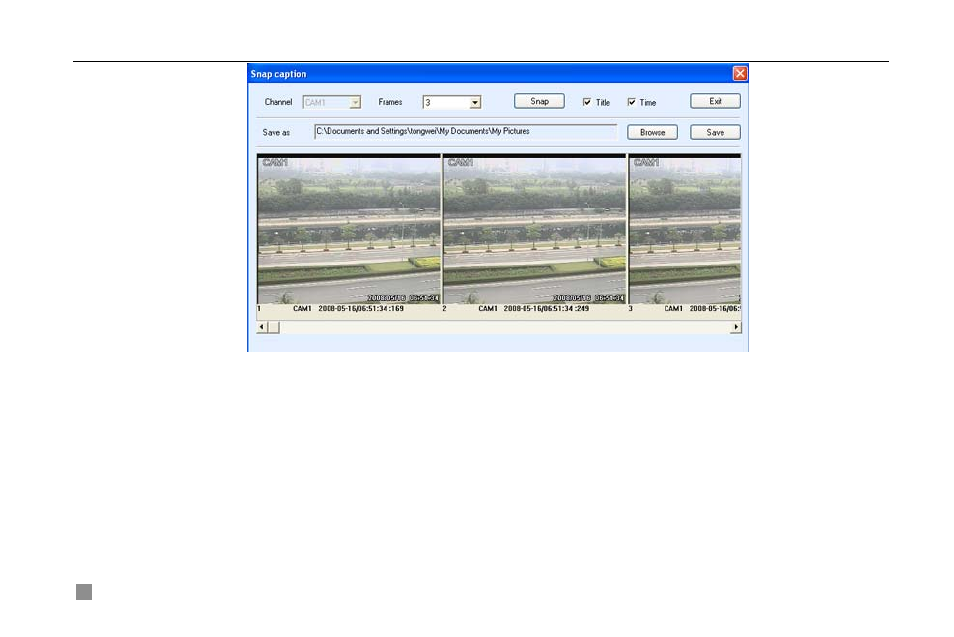The width and height of the screenshot is (954, 637).
Task: Click the horizontal scrollbar thumb
Action: point(274,327)
